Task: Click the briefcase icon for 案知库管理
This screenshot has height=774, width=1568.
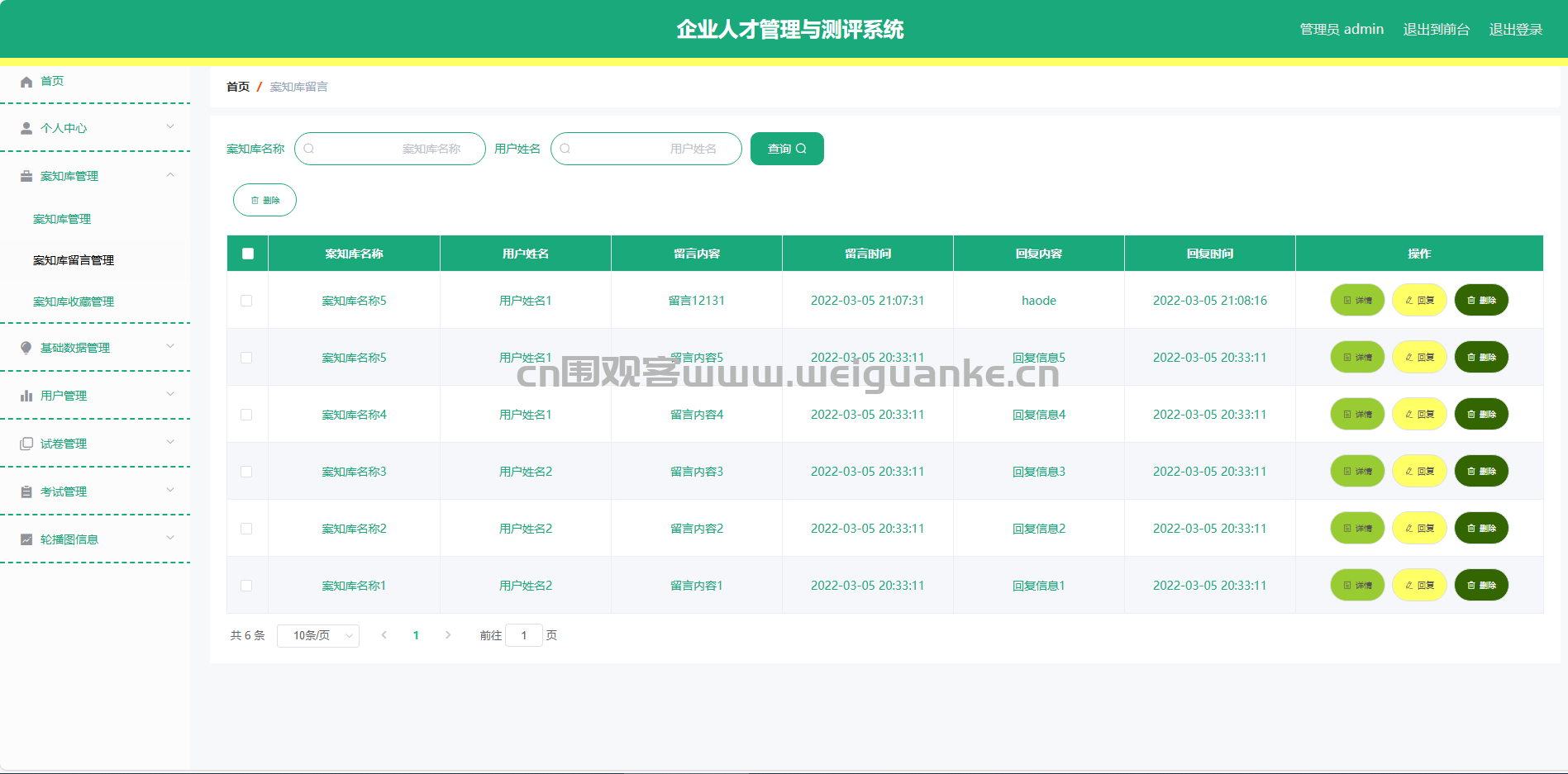Action: click(x=26, y=176)
